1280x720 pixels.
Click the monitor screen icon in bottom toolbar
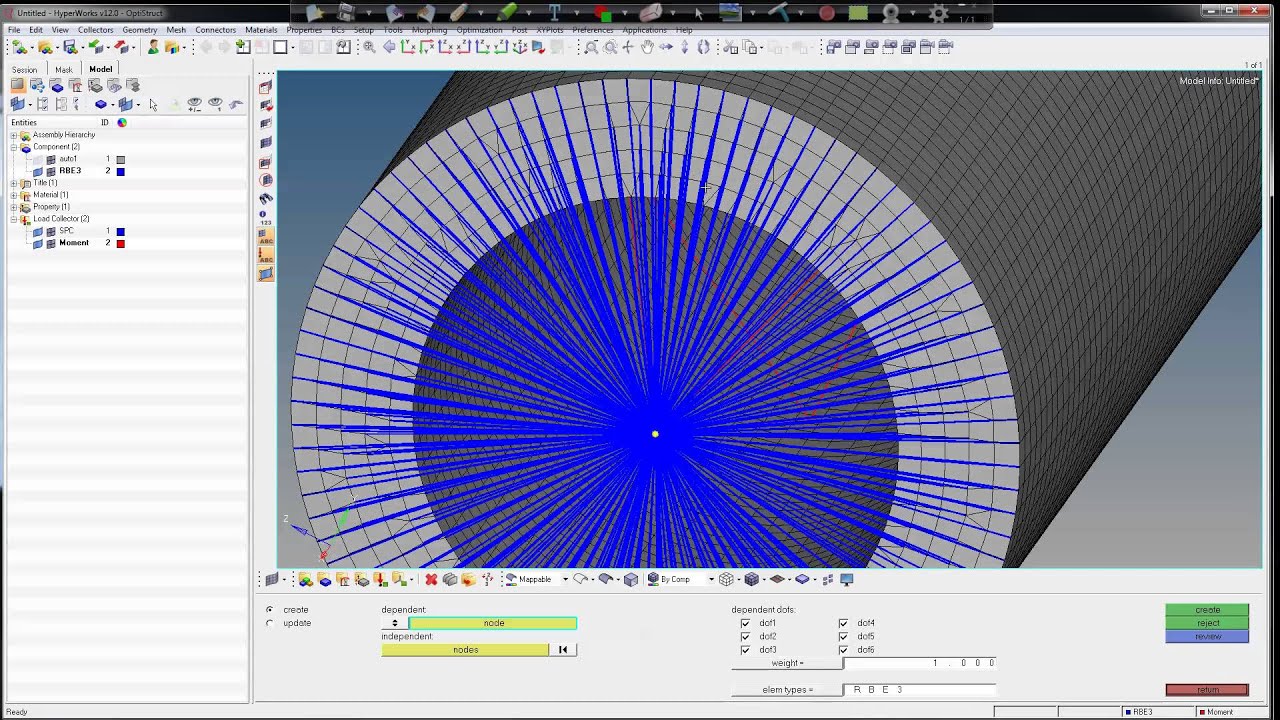[x=847, y=579]
